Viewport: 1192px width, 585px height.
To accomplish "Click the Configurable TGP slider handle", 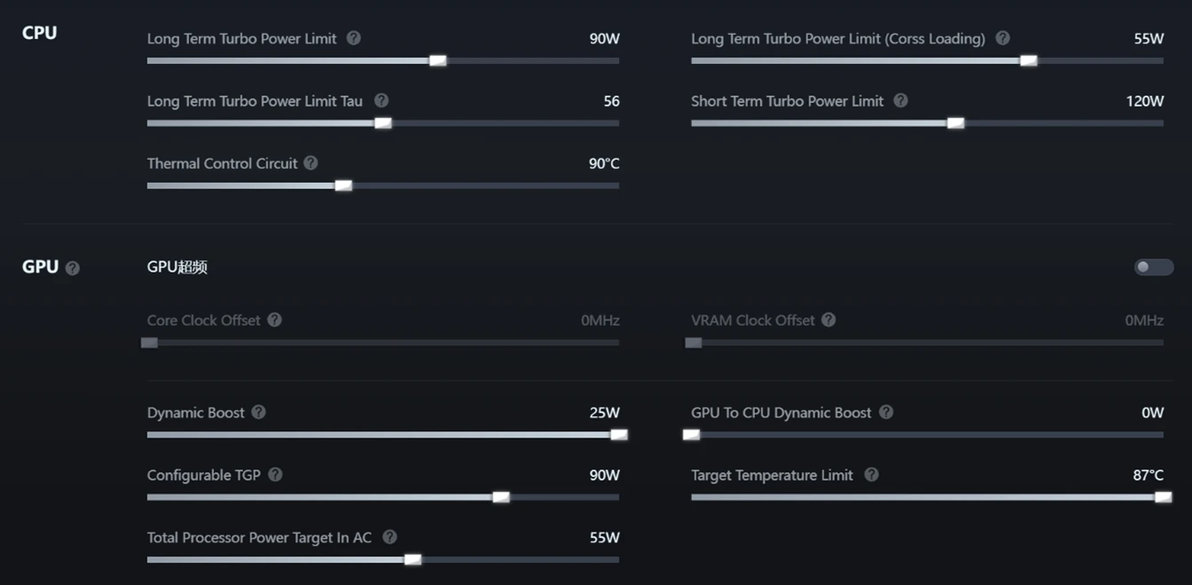I will point(501,497).
